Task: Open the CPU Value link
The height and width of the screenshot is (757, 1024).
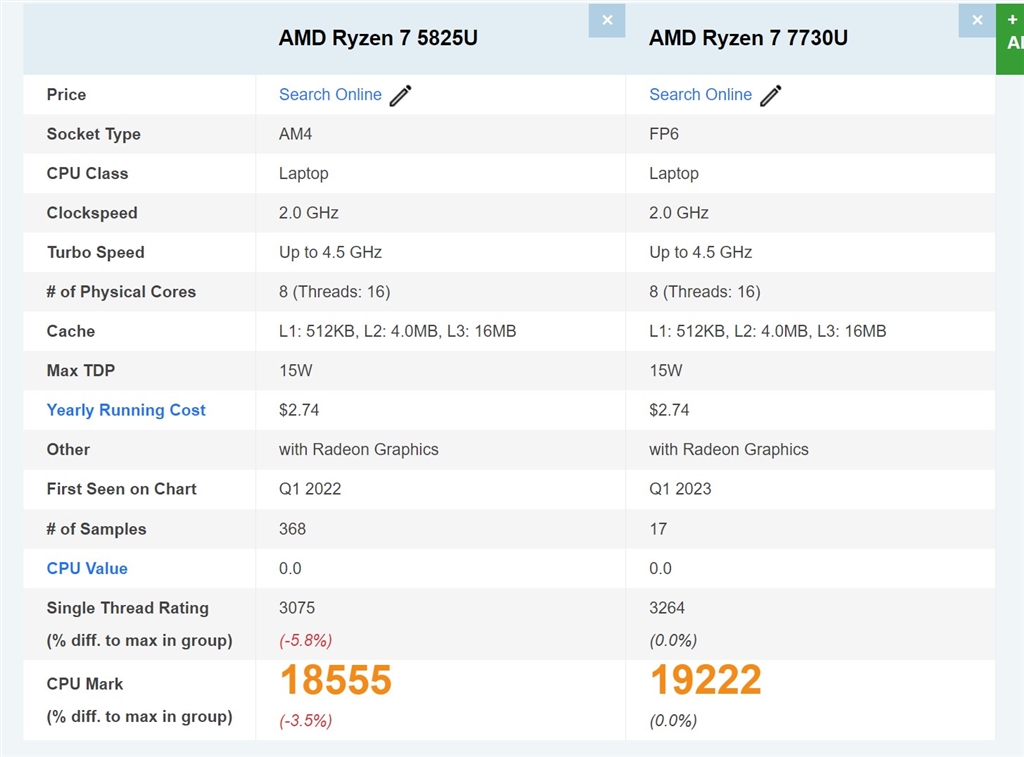Action: [x=87, y=568]
